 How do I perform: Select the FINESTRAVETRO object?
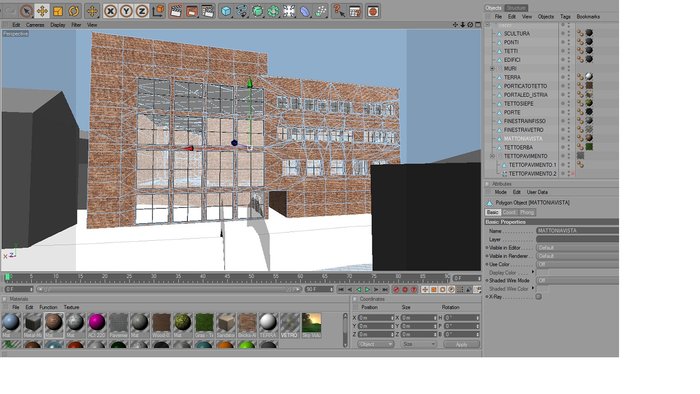pos(524,130)
